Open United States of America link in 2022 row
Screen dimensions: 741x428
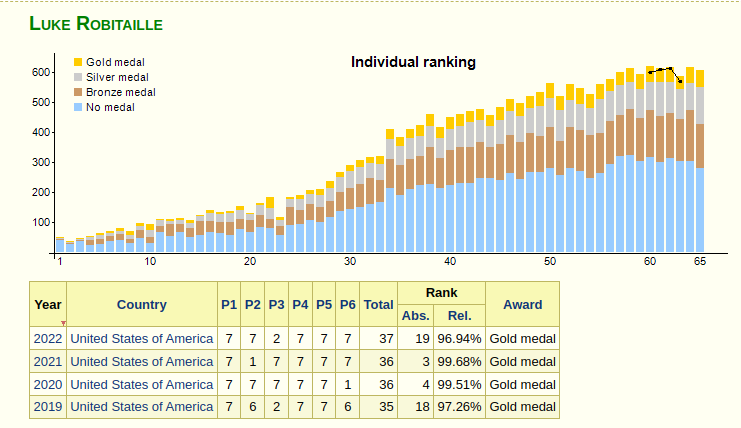pyautogui.click(x=142, y=339)
